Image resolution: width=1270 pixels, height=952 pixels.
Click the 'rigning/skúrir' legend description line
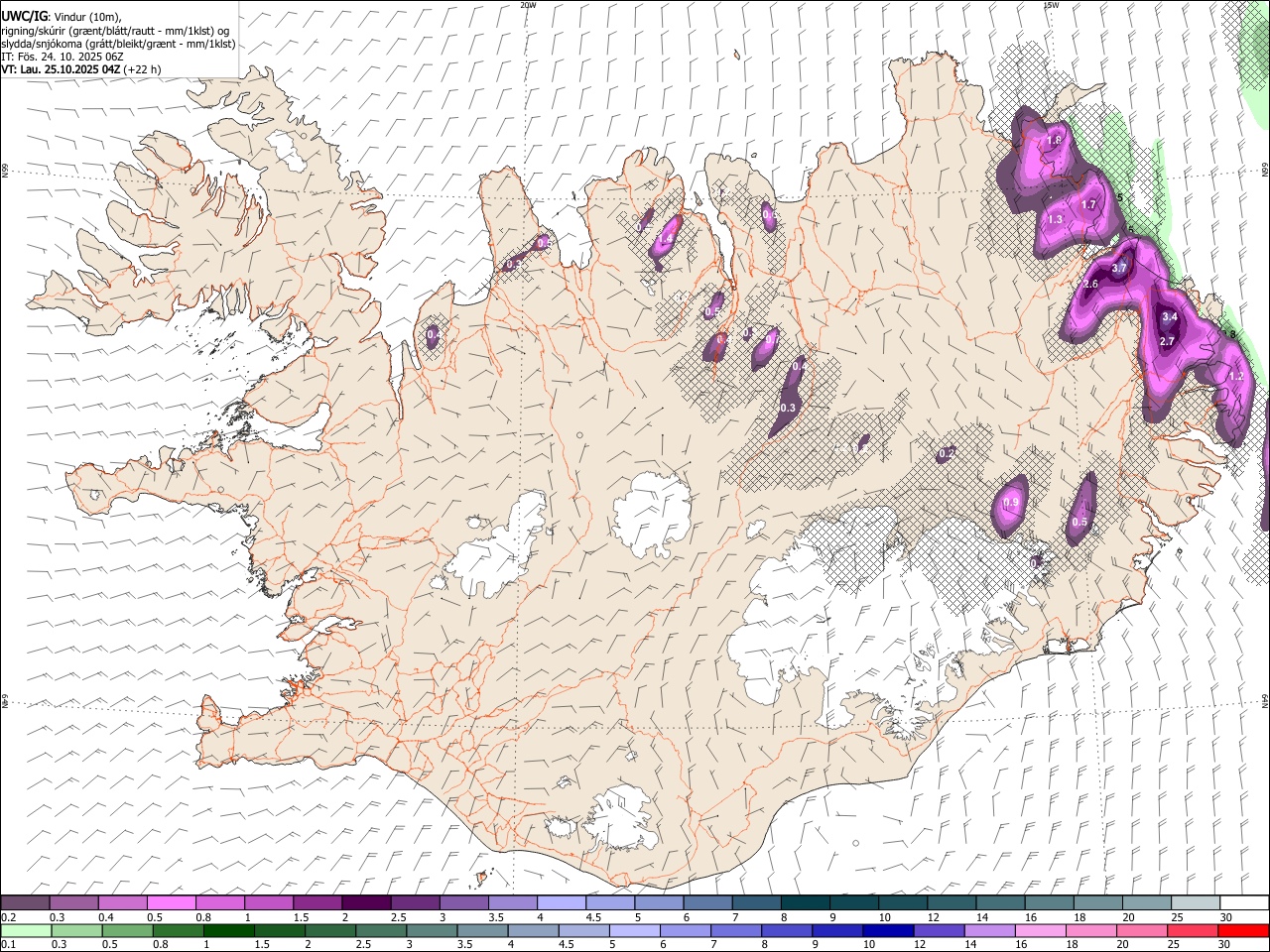click(116, 31)
